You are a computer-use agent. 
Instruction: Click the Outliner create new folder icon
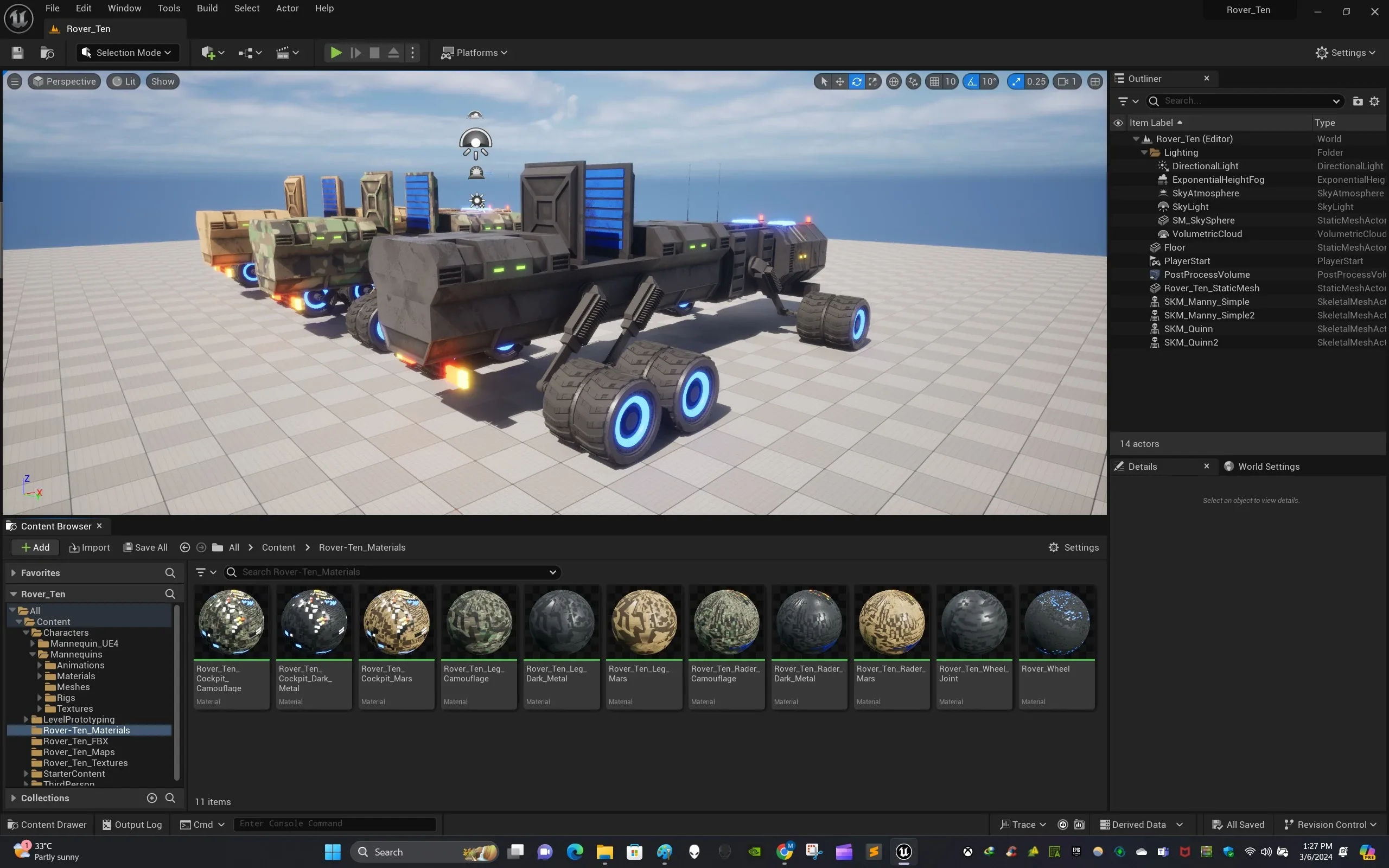1358,101
